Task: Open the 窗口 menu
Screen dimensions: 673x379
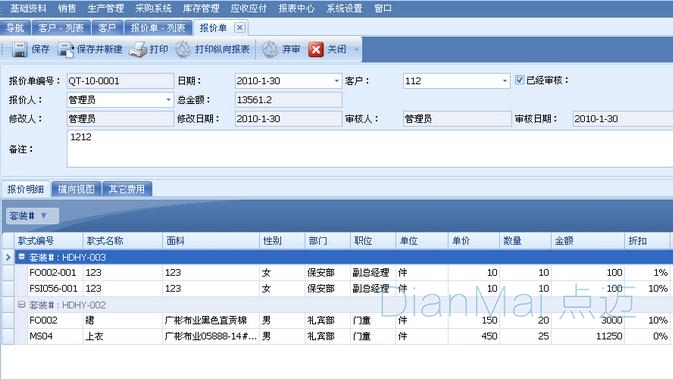Action: point(383,8)
